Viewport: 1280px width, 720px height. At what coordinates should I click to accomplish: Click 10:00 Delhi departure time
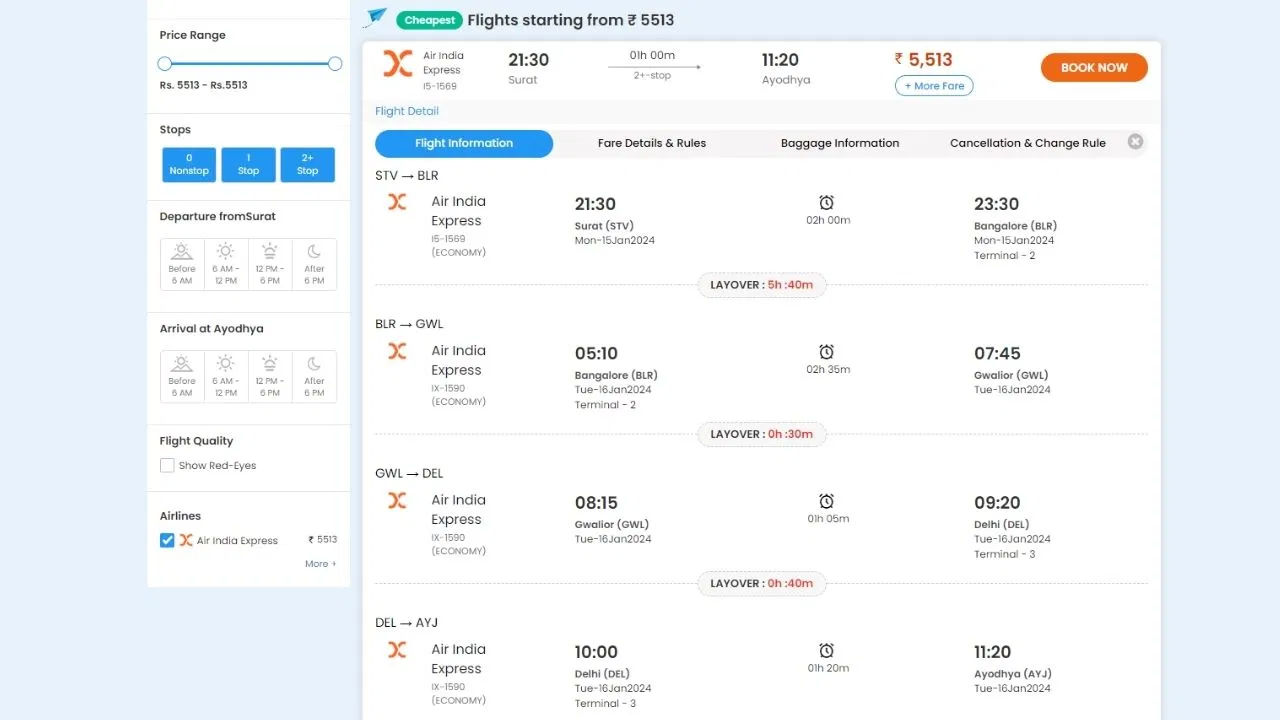596,652
